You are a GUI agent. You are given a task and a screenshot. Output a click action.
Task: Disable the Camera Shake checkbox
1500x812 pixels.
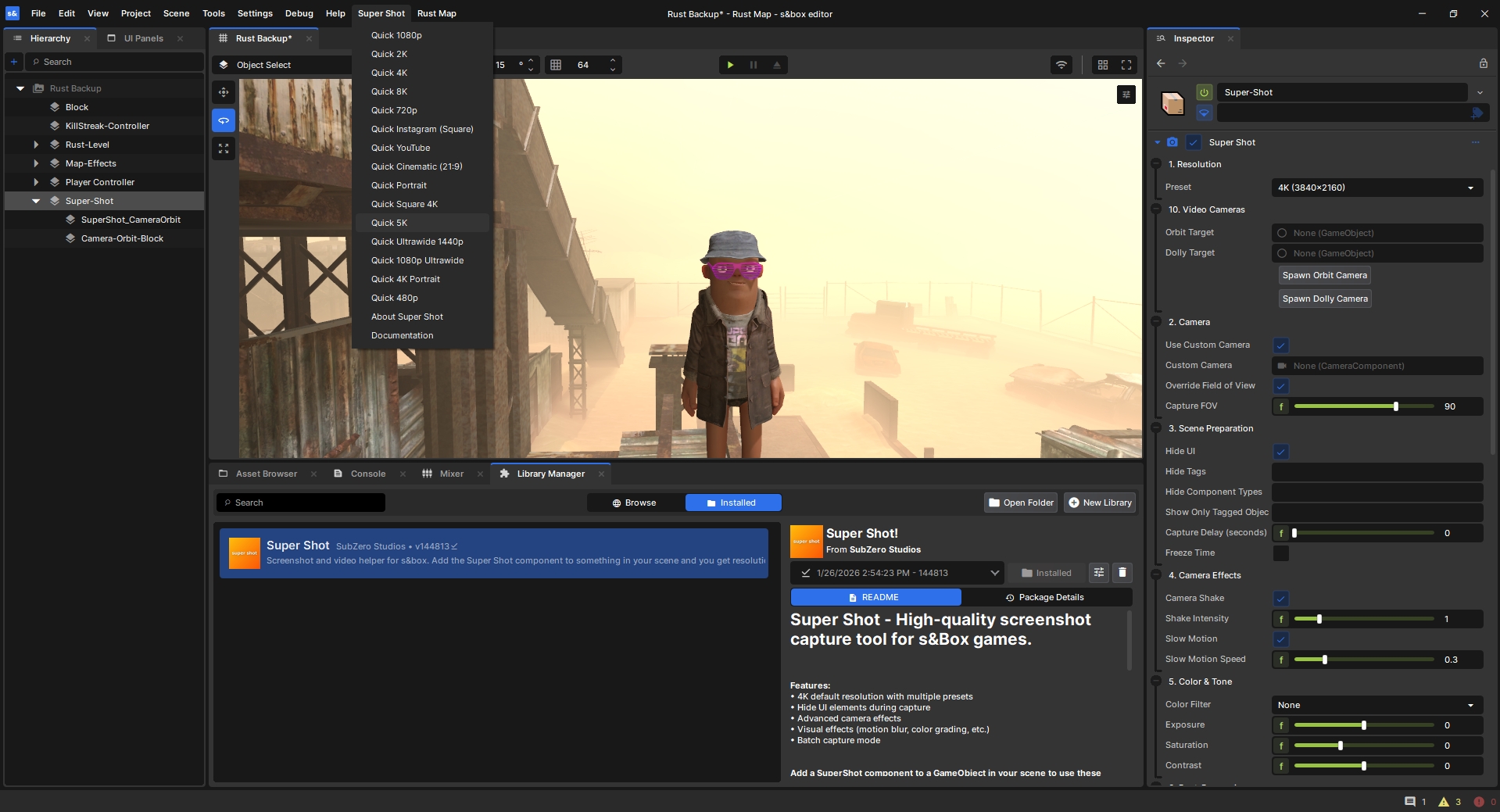(x=1280, y=599)
